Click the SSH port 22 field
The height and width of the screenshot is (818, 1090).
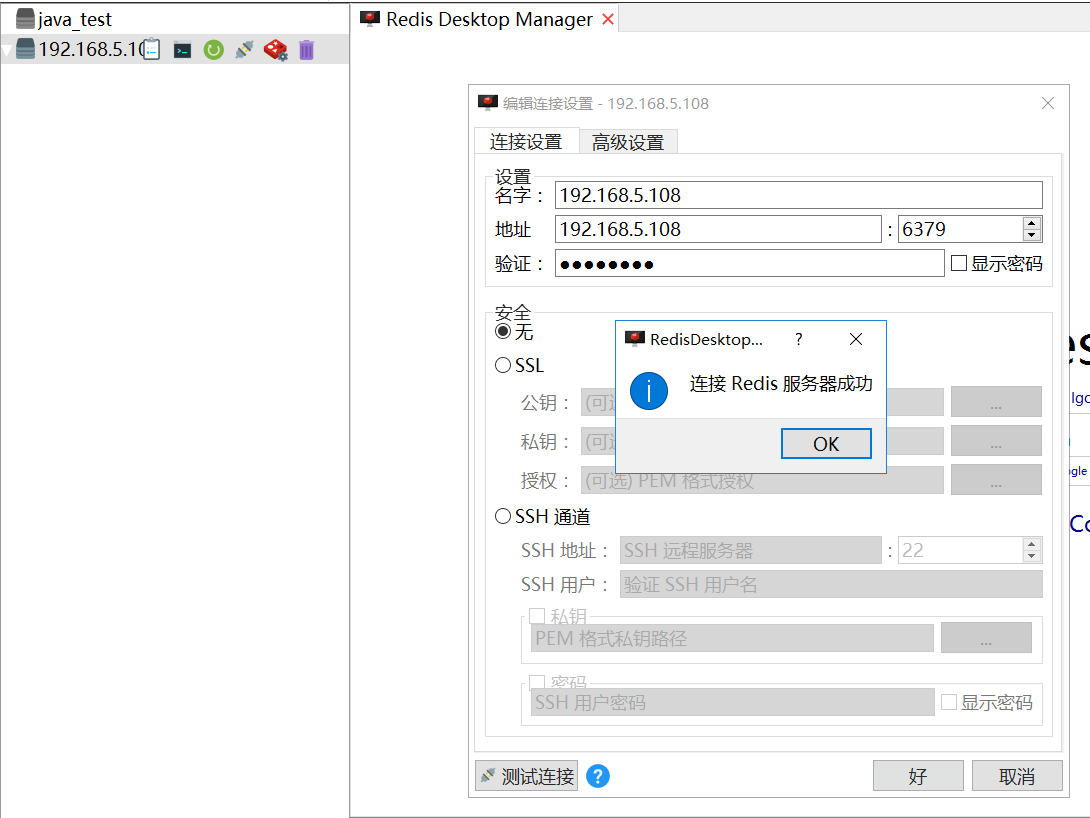pyautogui.click(x=961, y=550)
